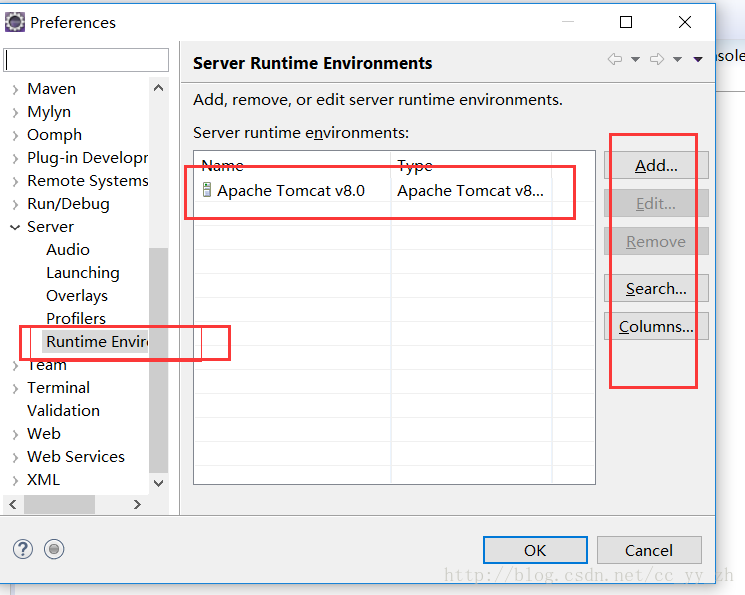
Task: Click the Forward navigation arrow icon
Action: pos(657,59)
